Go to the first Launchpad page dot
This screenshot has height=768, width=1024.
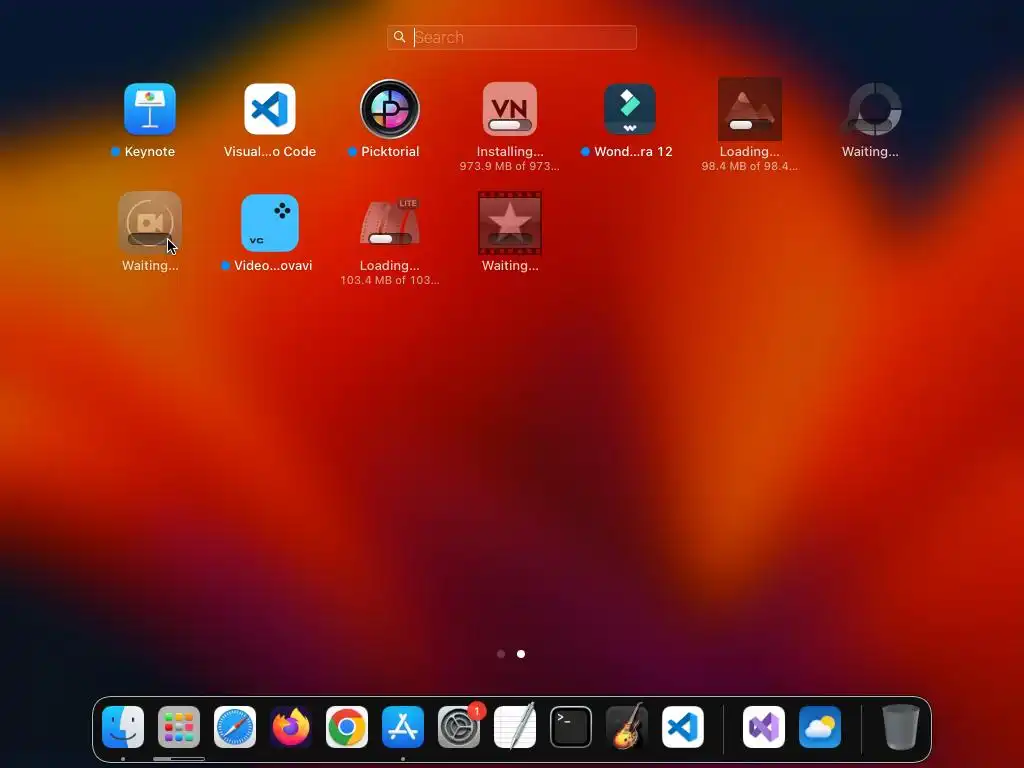point(501,654)
